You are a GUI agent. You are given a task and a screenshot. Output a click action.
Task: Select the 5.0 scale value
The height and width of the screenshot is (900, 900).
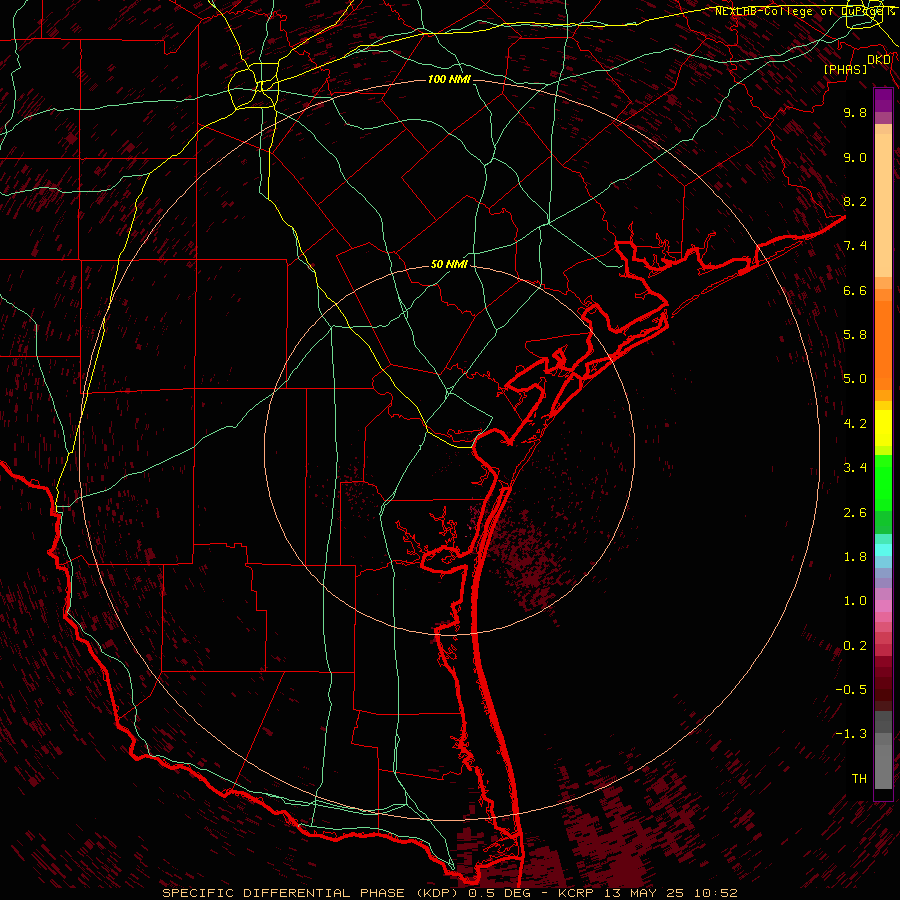[855, 379]
